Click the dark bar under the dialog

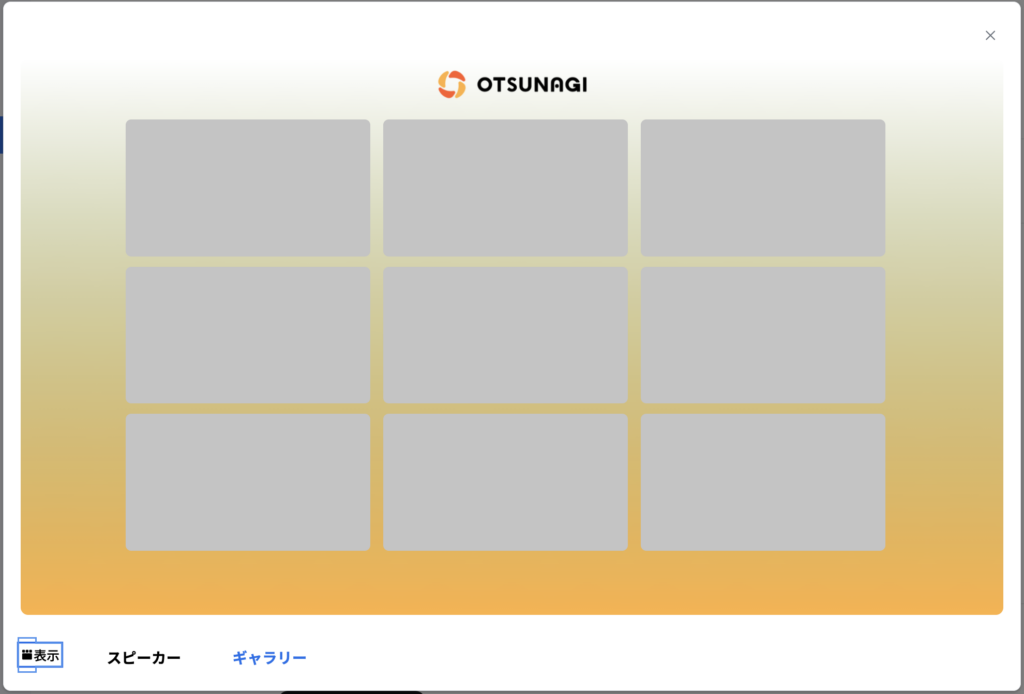click(350, 691)
